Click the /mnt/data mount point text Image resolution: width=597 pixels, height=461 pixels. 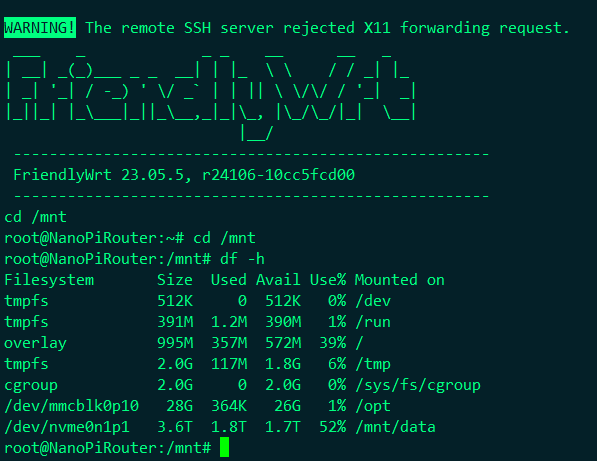[x=395, y=427]
